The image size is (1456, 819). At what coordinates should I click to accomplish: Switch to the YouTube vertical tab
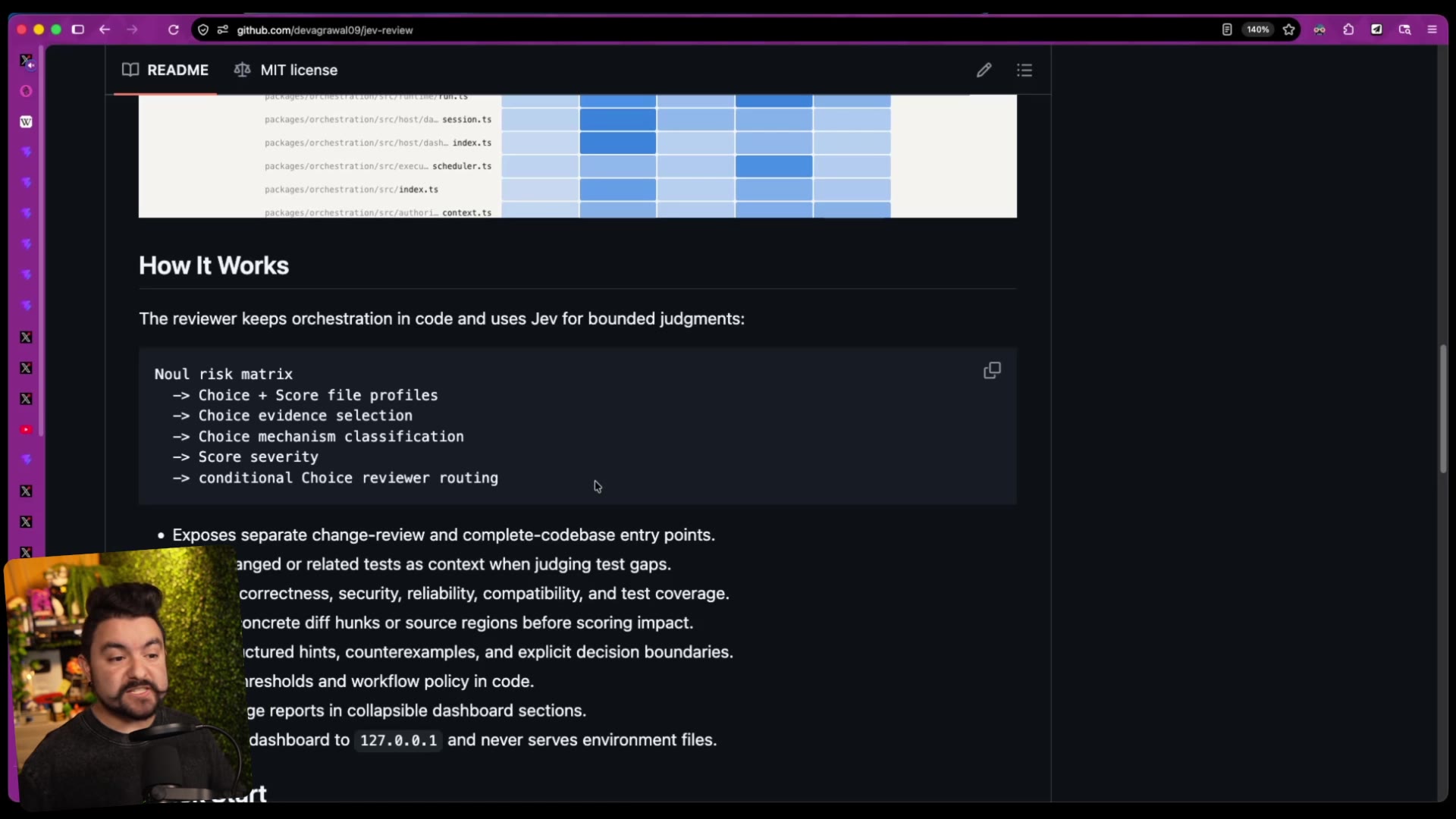(26, 429)
